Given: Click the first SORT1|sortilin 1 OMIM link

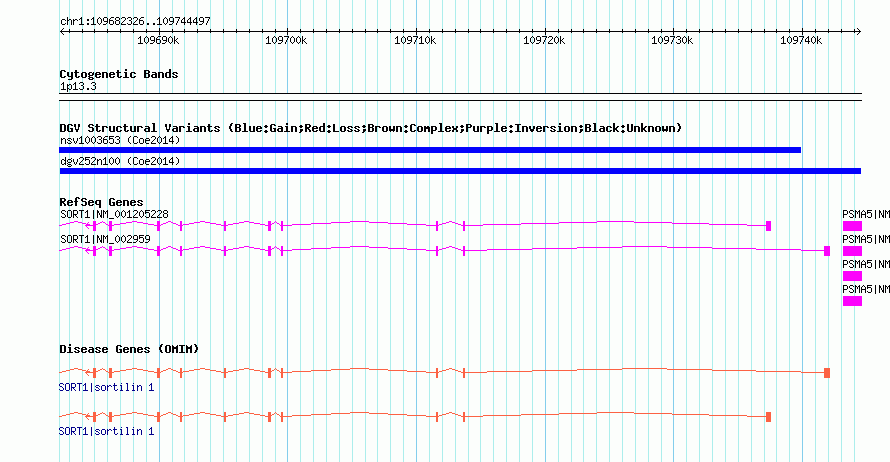Looking at the screenshot, I should click(x=106, y=387).
